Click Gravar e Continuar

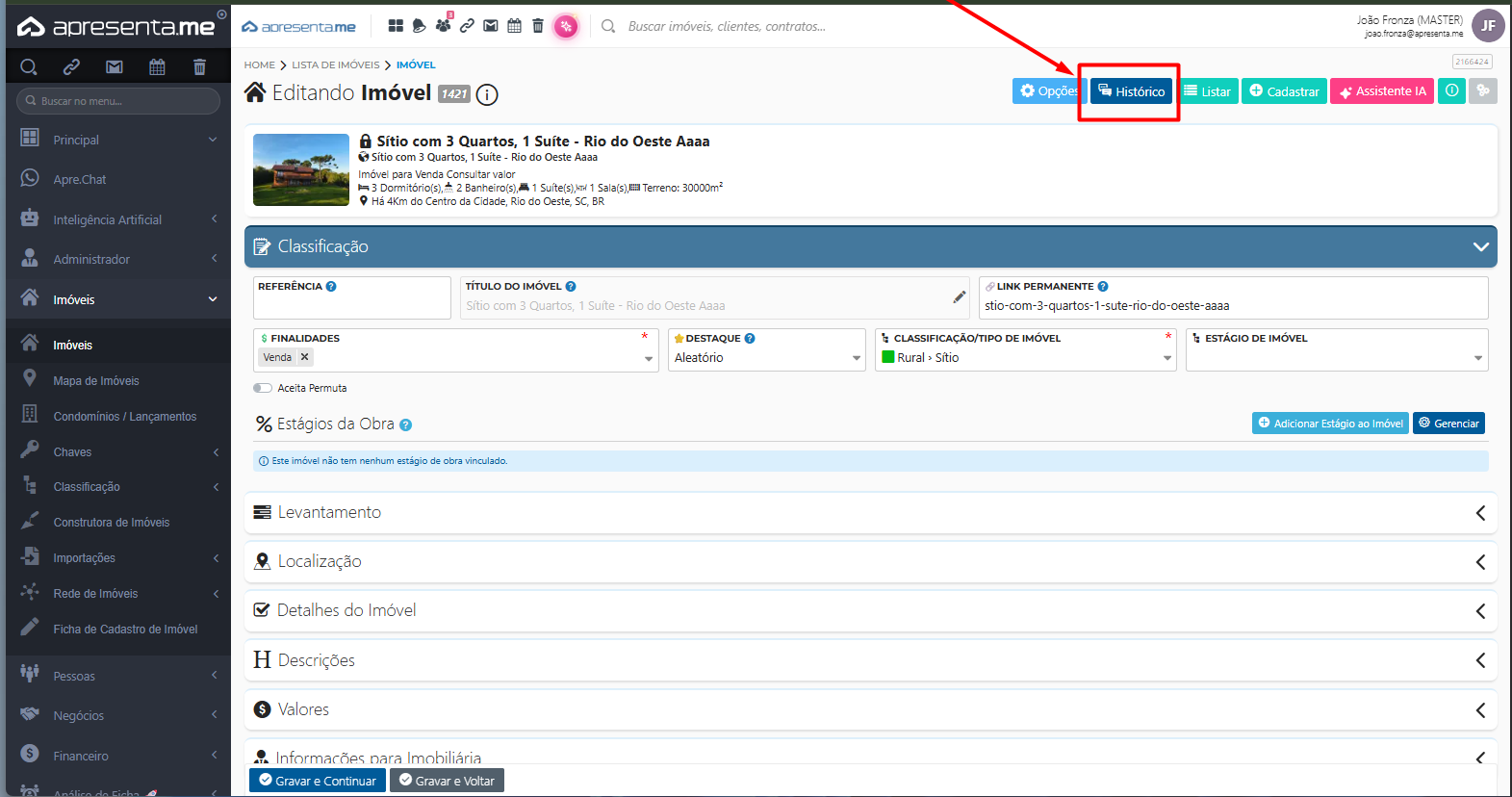[318, 781]
